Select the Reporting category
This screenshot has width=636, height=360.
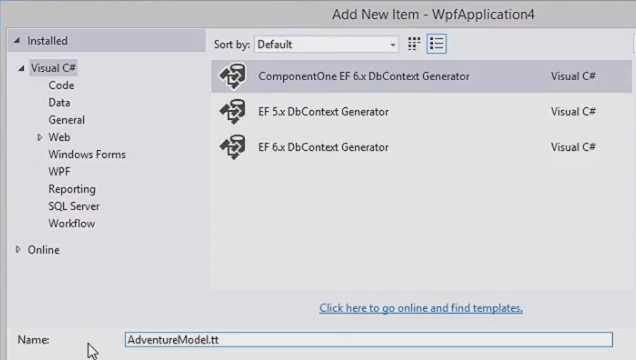(x=72, y=189)
